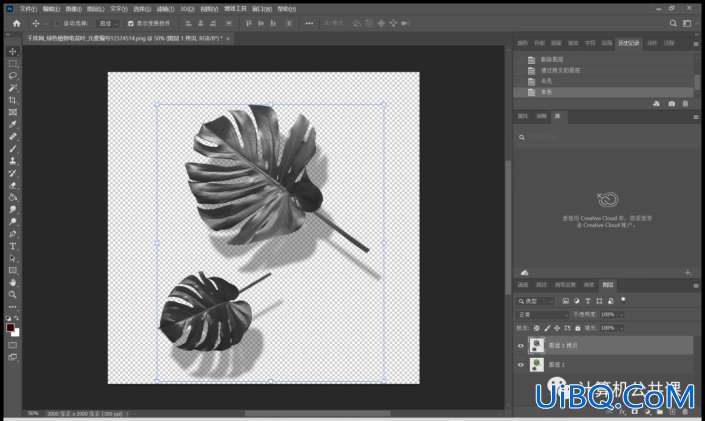Open the search magnifier at top right

(673, 23)
